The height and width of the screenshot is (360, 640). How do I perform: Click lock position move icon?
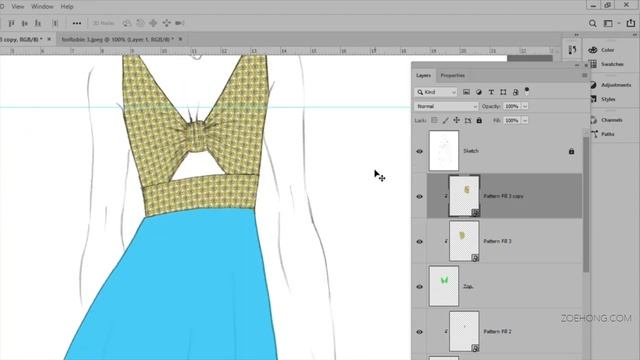click(x=456, y=120)
